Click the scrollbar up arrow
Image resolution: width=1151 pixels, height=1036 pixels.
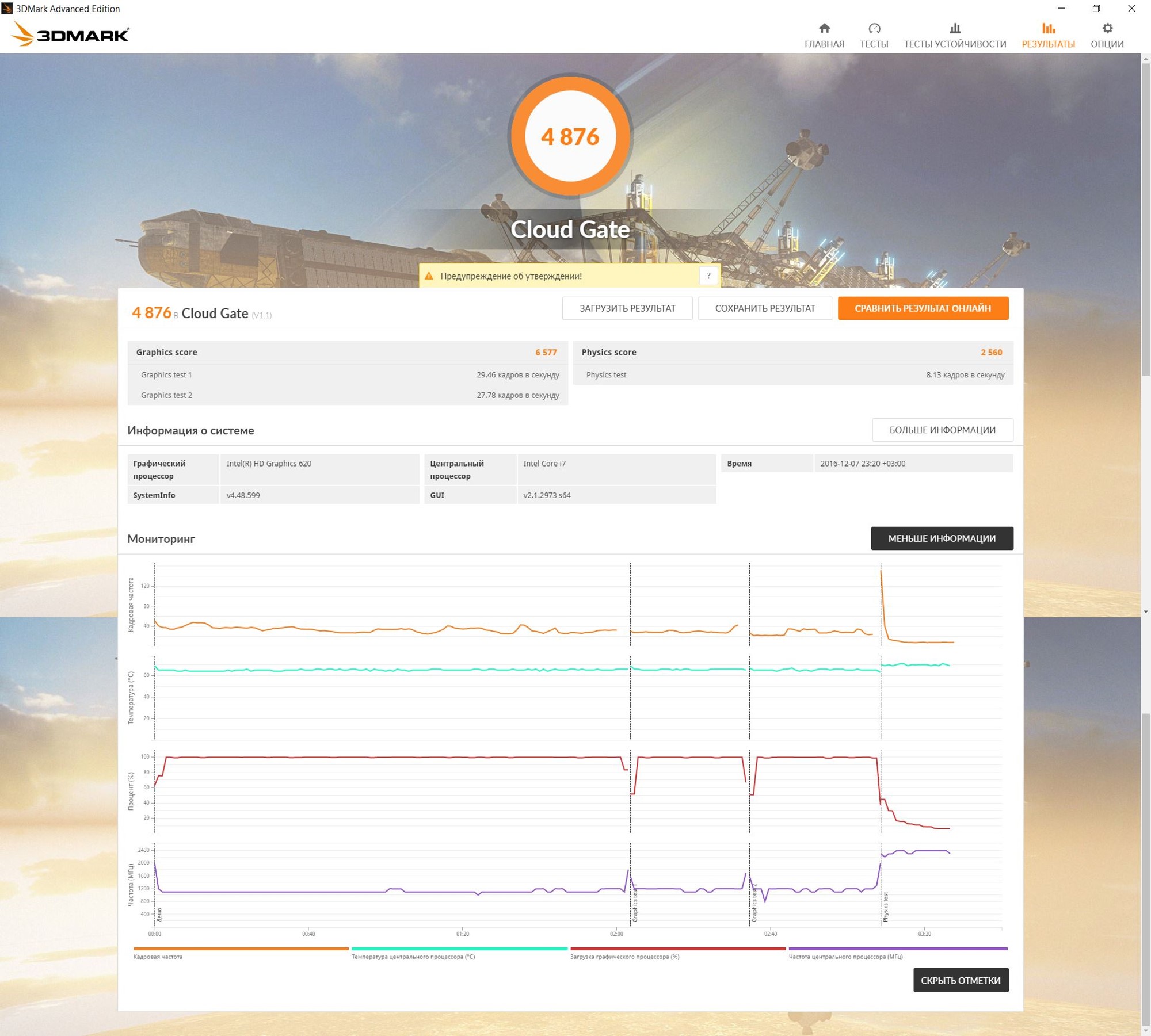pyautogui.click(x=1145, y=58)
